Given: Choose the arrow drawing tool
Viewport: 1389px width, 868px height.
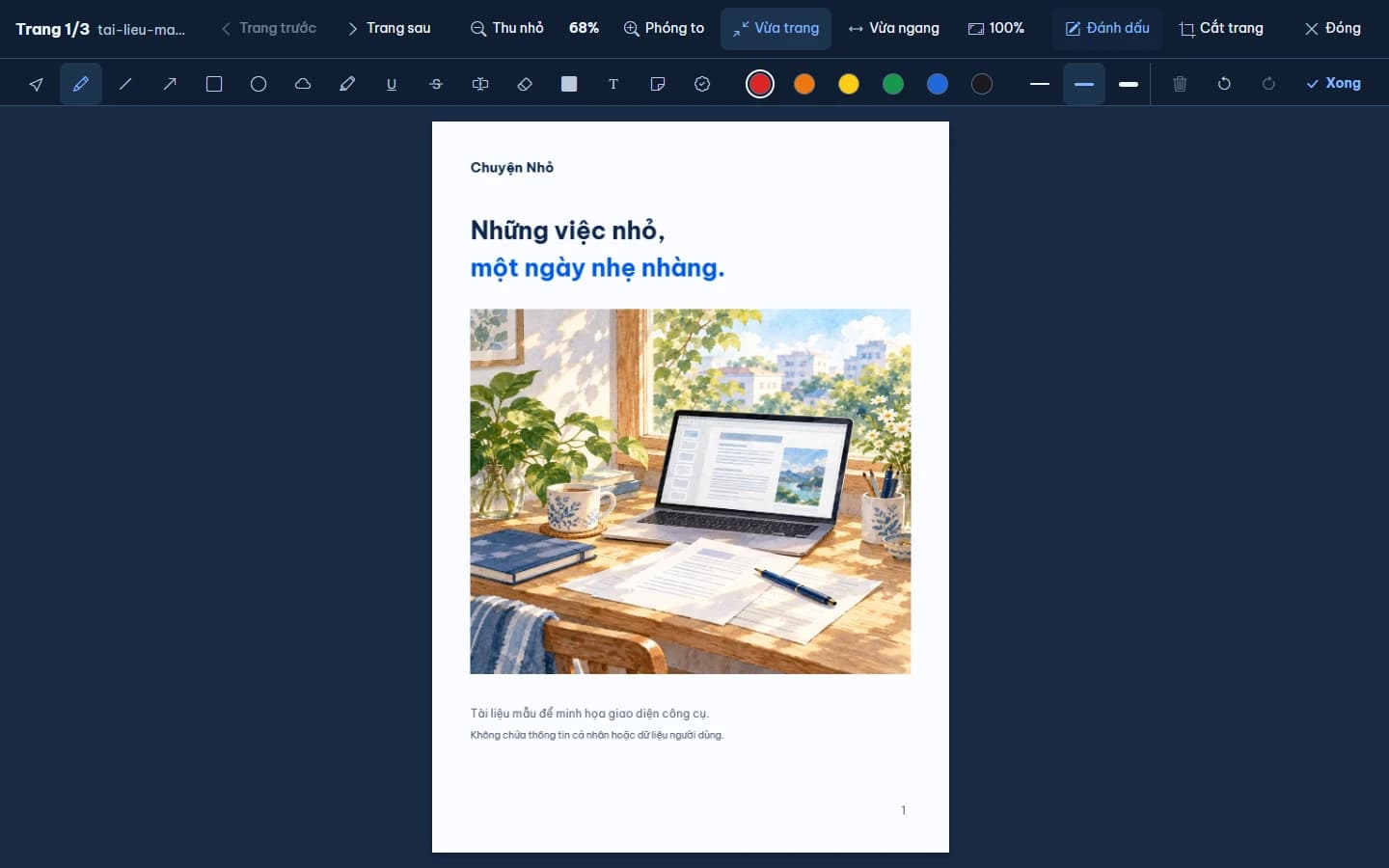Looking at the screenshot, I should pyautogui.click(x=170, y=84).
